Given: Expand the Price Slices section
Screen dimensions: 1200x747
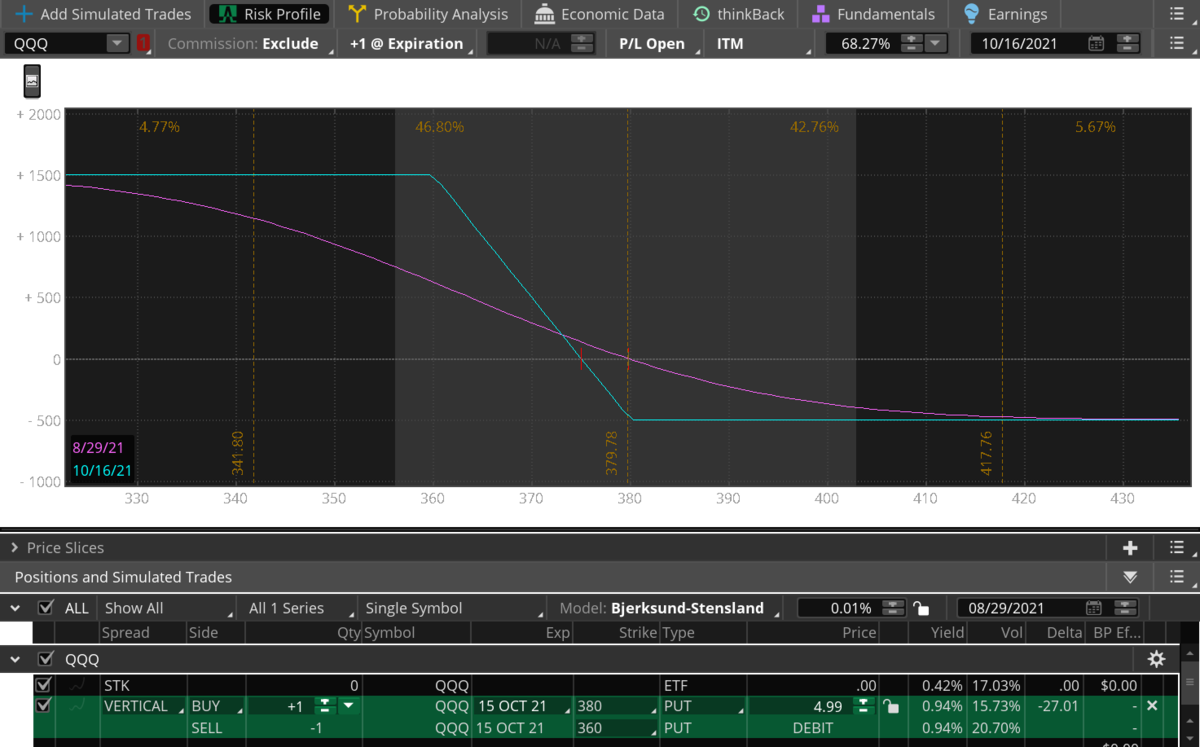Looking at the screenshot, I should coord(14,548).
